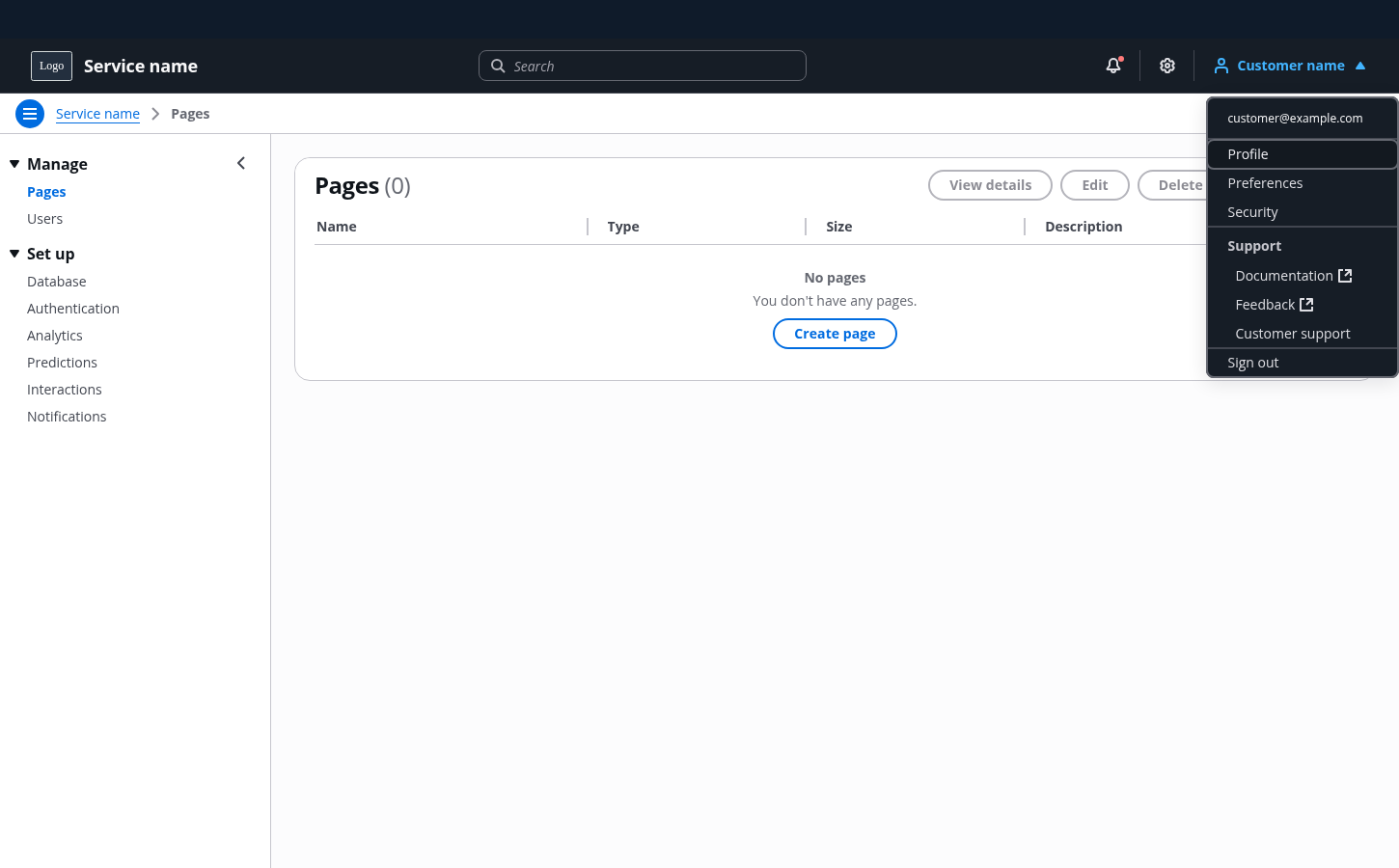This screenshot has height=868, width=1399.
Task: Open Analytics in the sidebar
Action: pyautogui.click(x=55, y=336)
